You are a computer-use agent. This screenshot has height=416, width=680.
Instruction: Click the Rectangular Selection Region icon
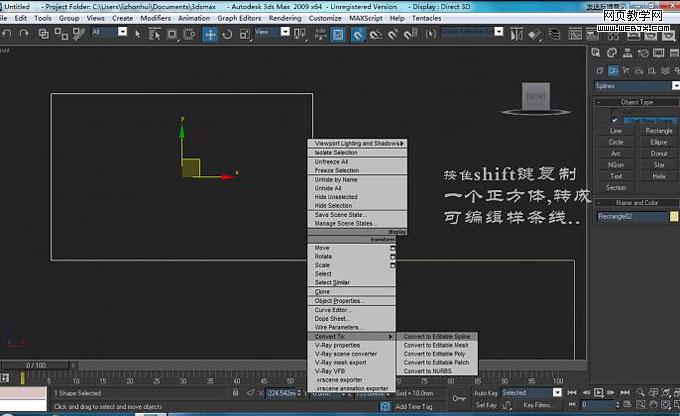pyautogui.click(x=172, y=34)
